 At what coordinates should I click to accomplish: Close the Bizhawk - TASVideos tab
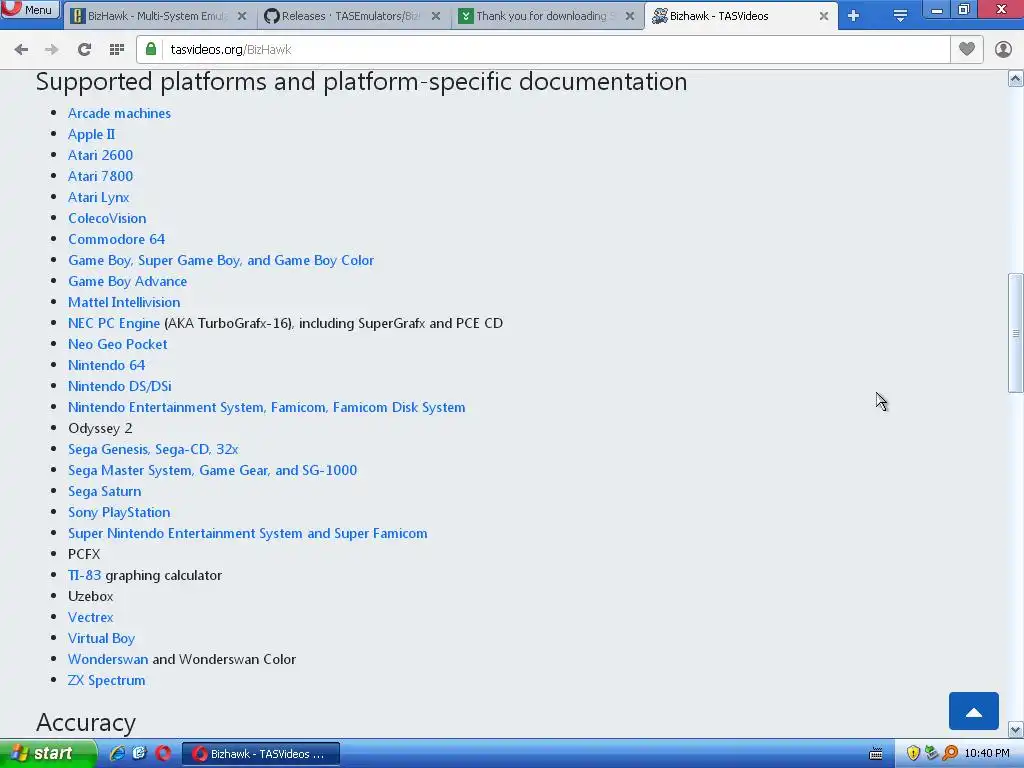pyautogui.click(x=824, y=16)
